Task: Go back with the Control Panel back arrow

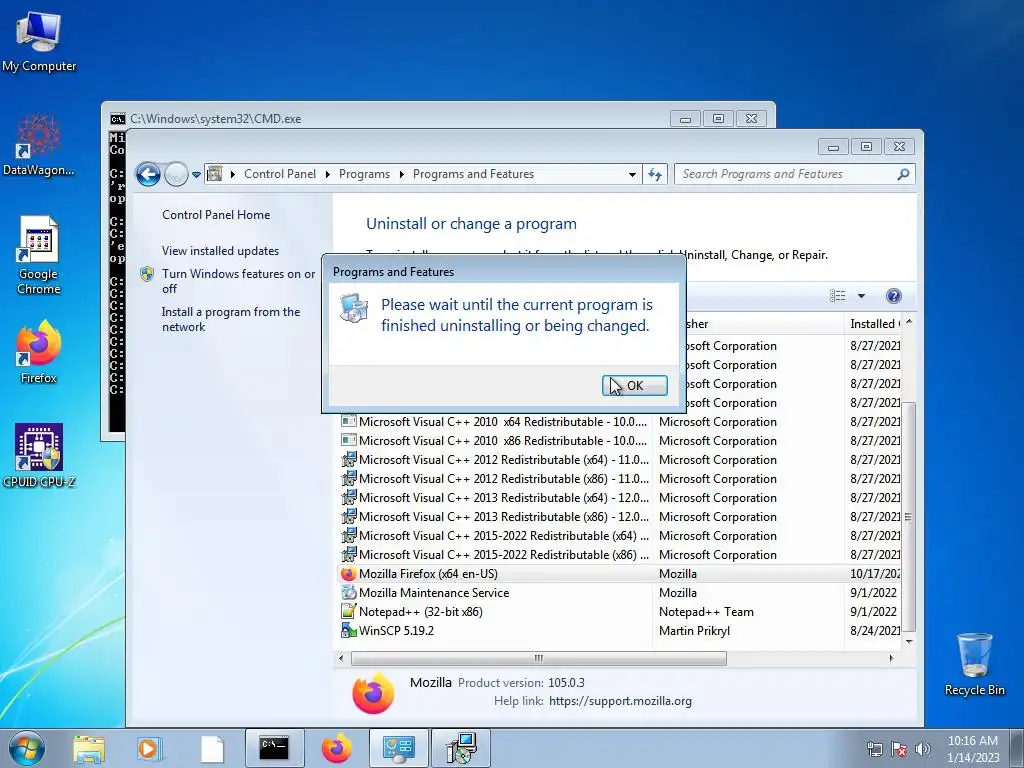Action: [148, 174]
